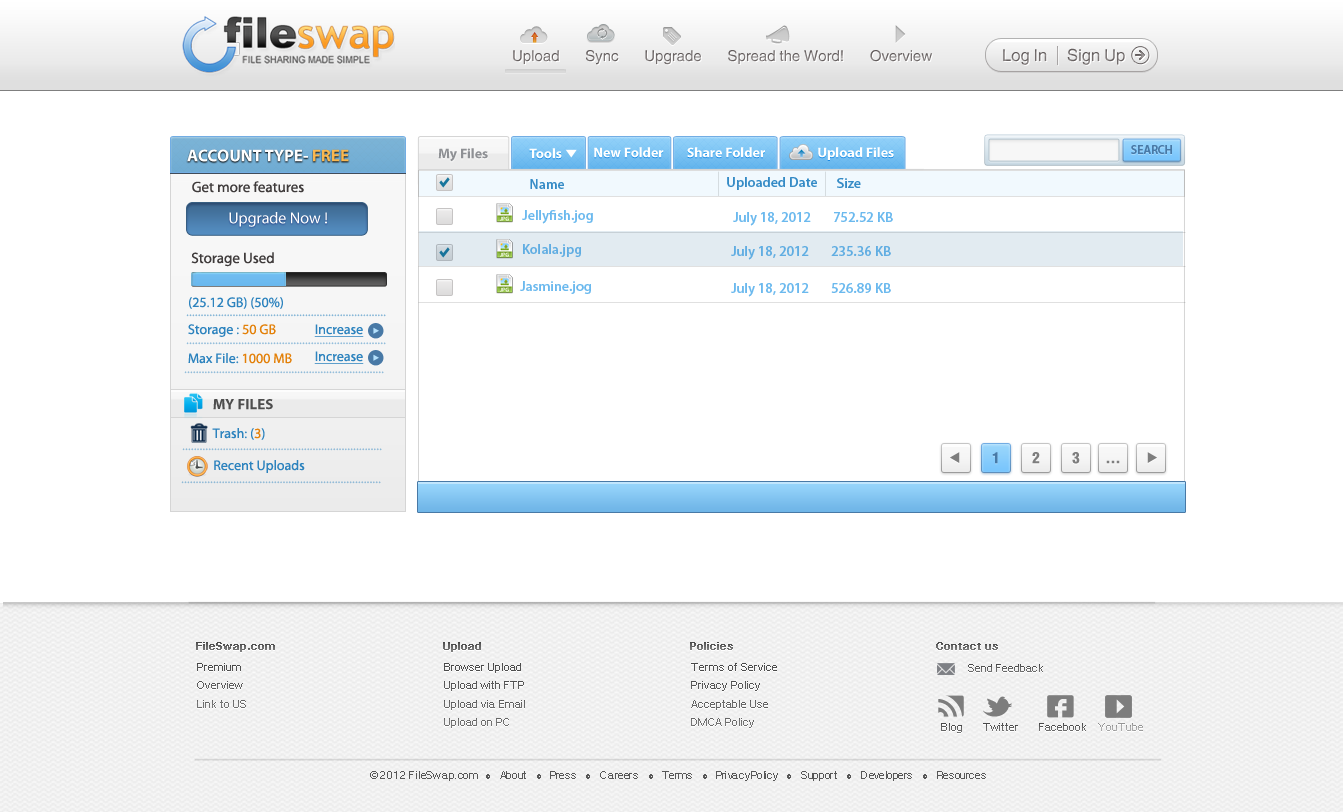Open the Trash bin icon in sidebar
The image size is (1343, 812).
tap(199, 433)
